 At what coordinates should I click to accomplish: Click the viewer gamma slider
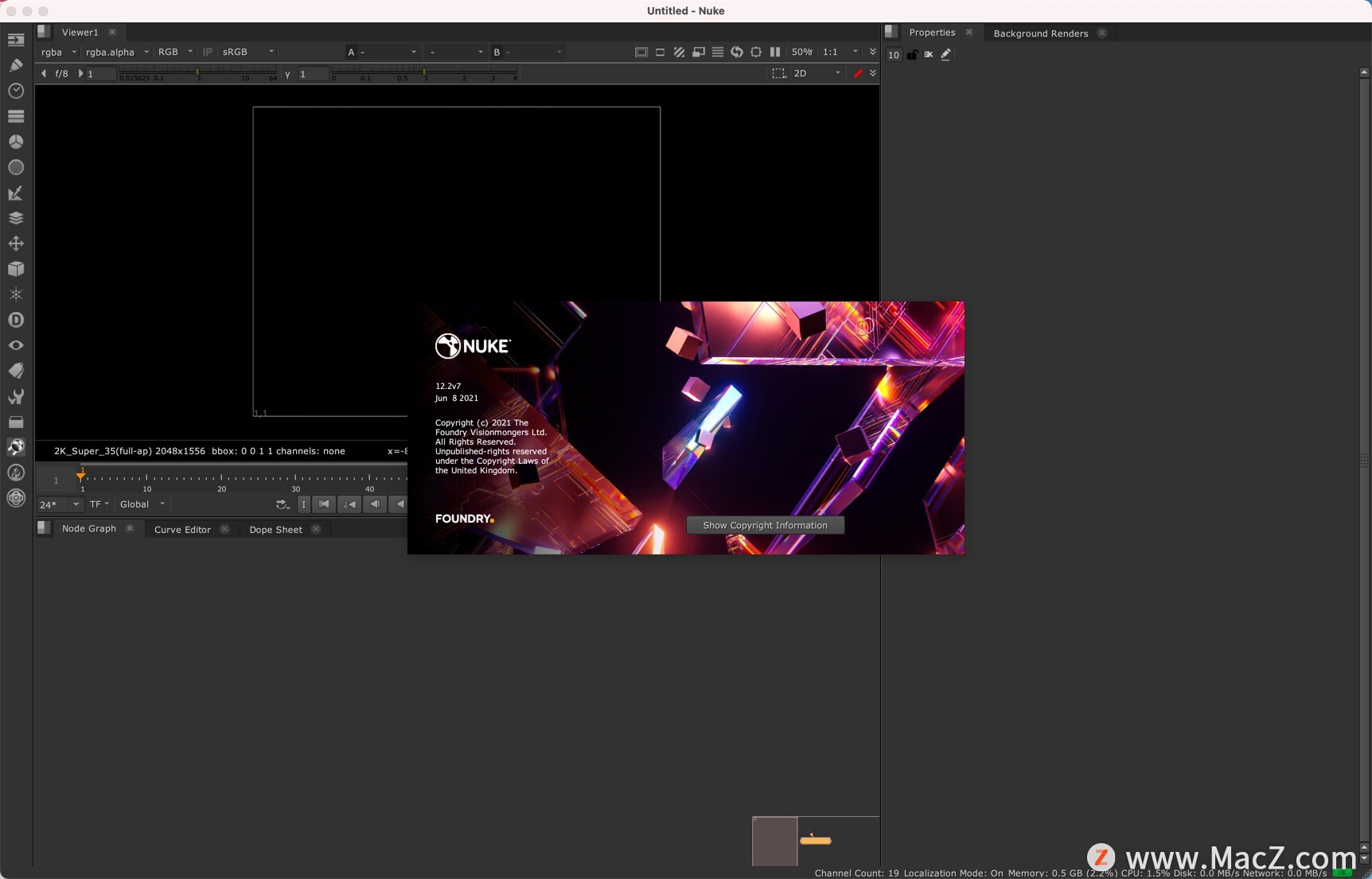(x=424, y=74)
